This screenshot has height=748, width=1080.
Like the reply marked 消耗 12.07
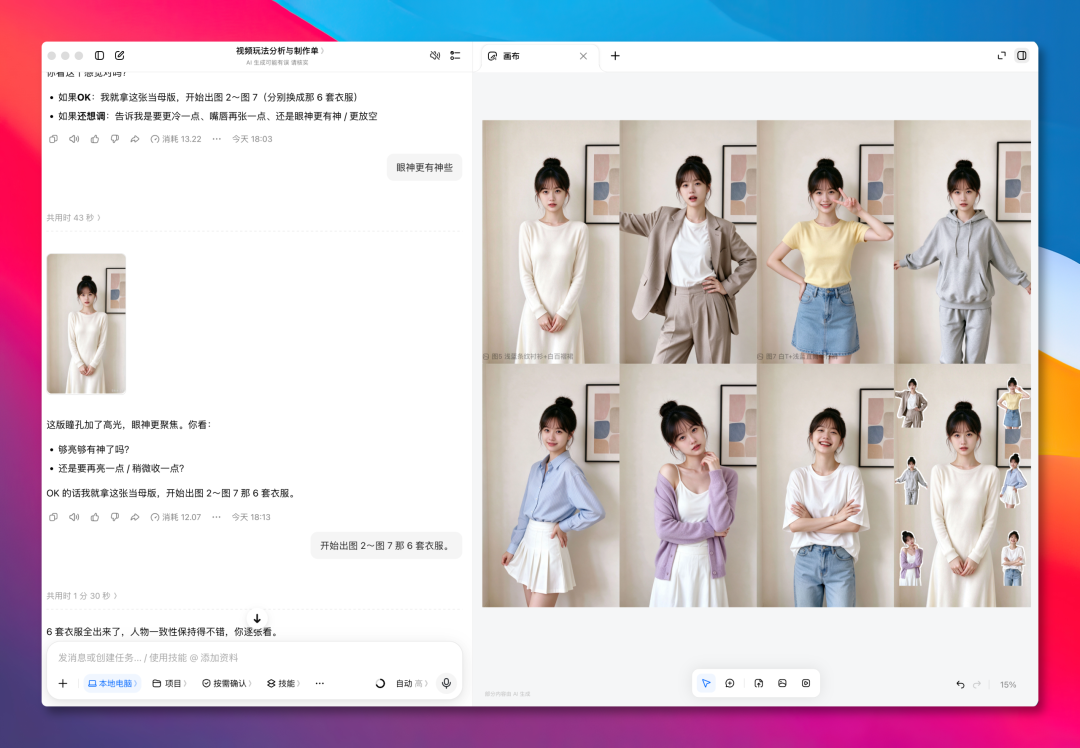[94, 517]
